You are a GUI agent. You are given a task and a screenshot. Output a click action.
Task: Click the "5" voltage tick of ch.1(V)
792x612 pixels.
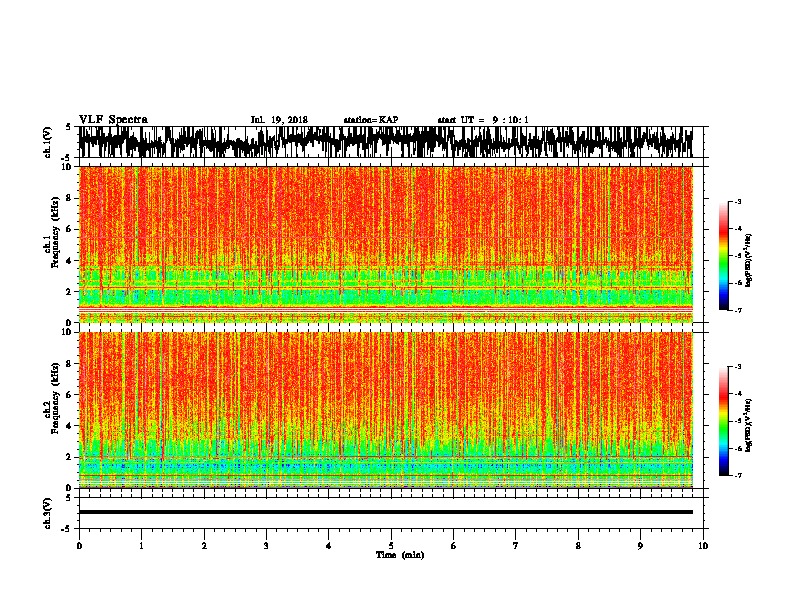68,127
